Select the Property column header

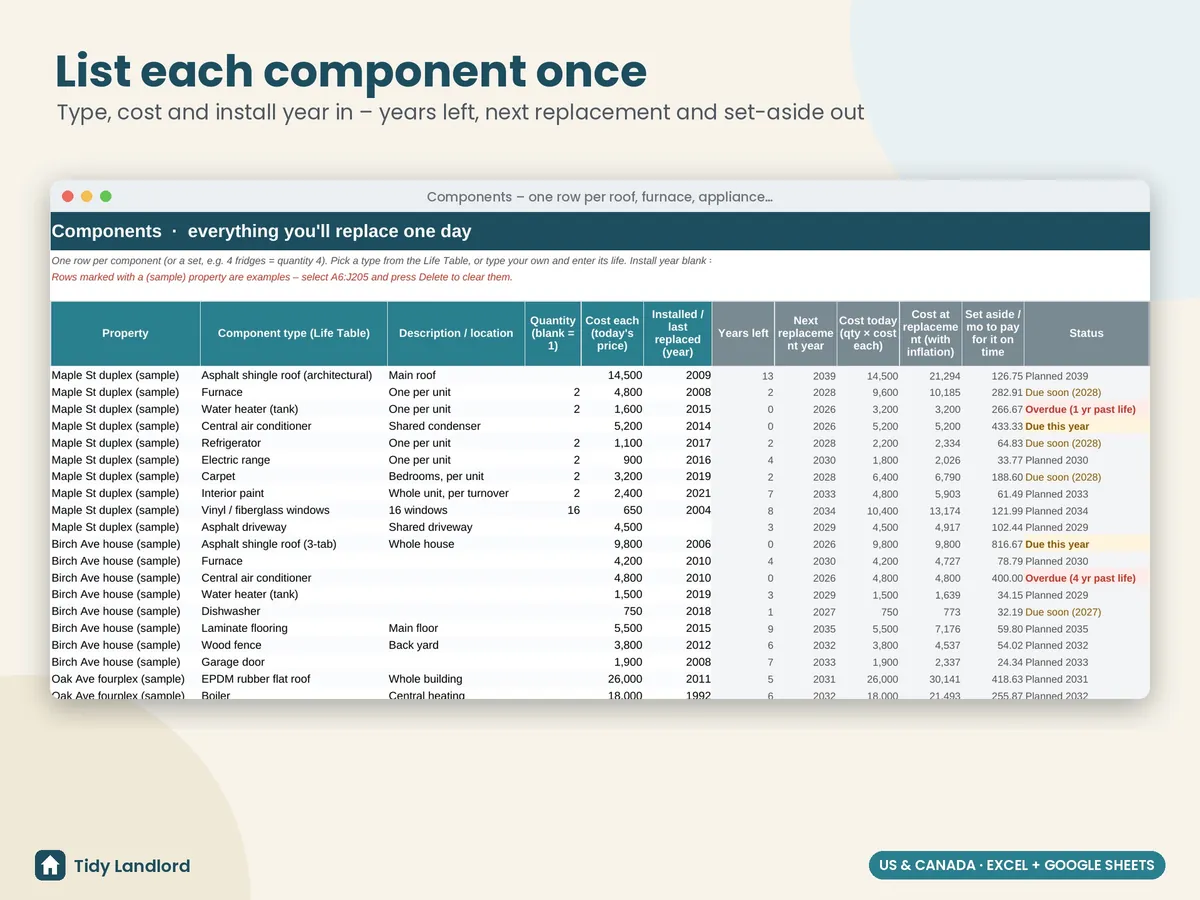pyautogui.click(x=125, y=333)
